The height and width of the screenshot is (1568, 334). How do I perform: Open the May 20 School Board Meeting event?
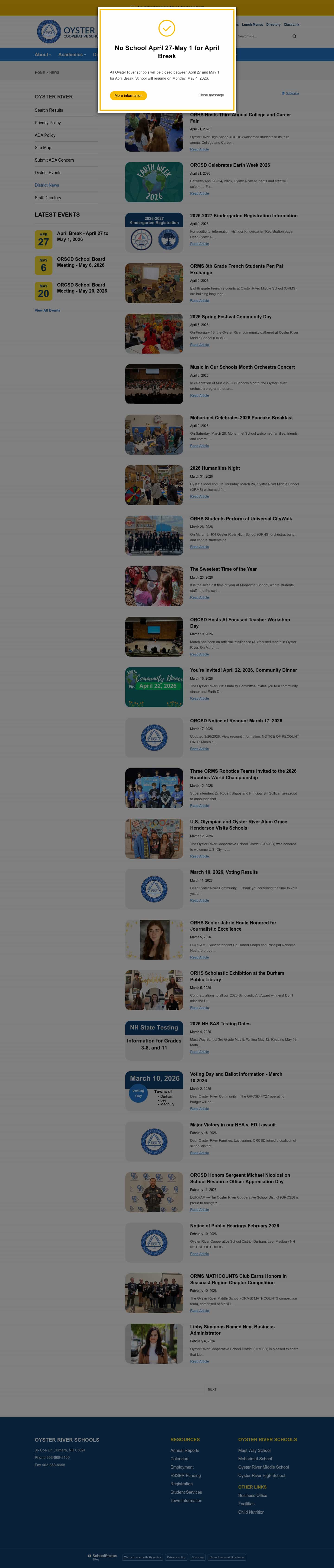tap(82, 288)
